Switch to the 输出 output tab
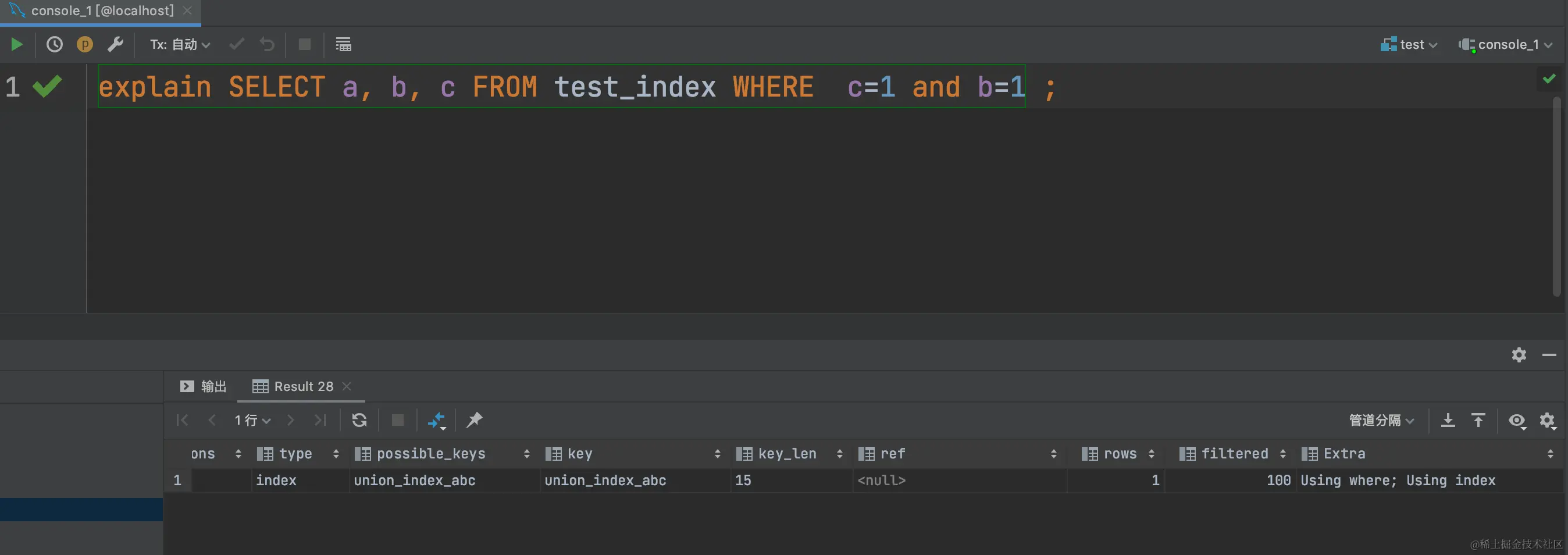 click(204, 386)
